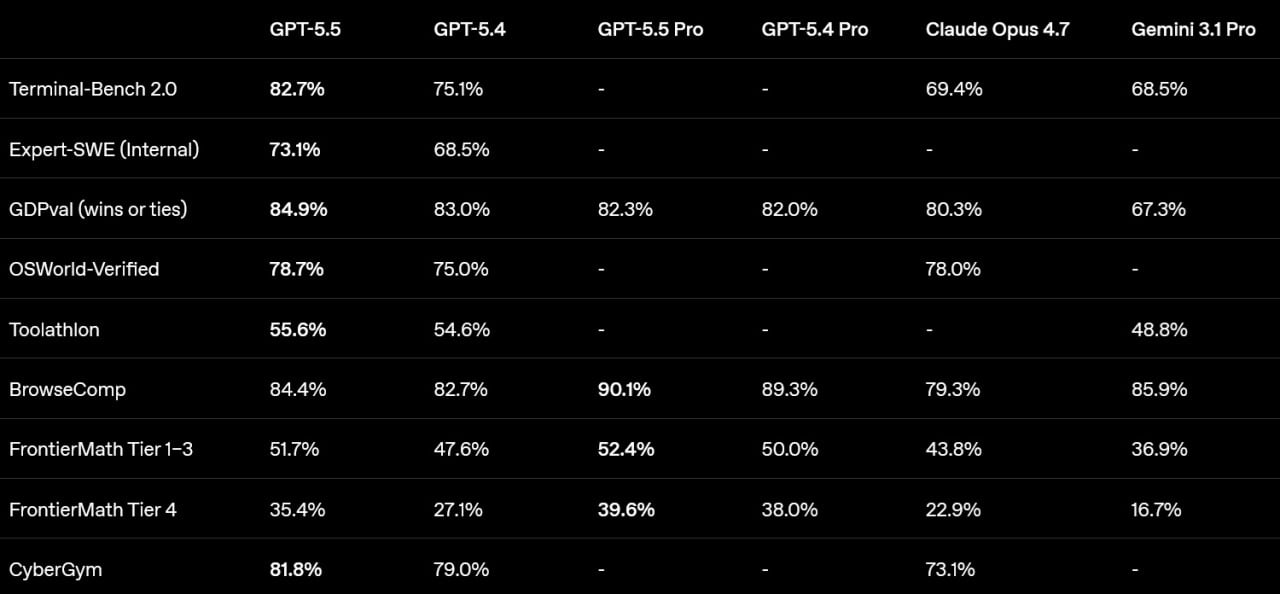Screen dimensions: 1280x594
Task: Click the GDPval (wins or ties) label
Action: pyautogui.click(x=98, y=209)
